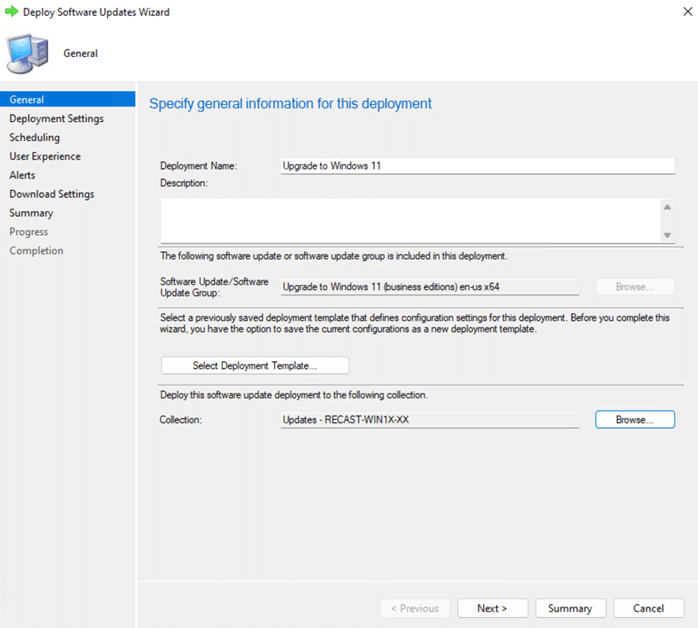Select the General wizard page

click(27, 100)
